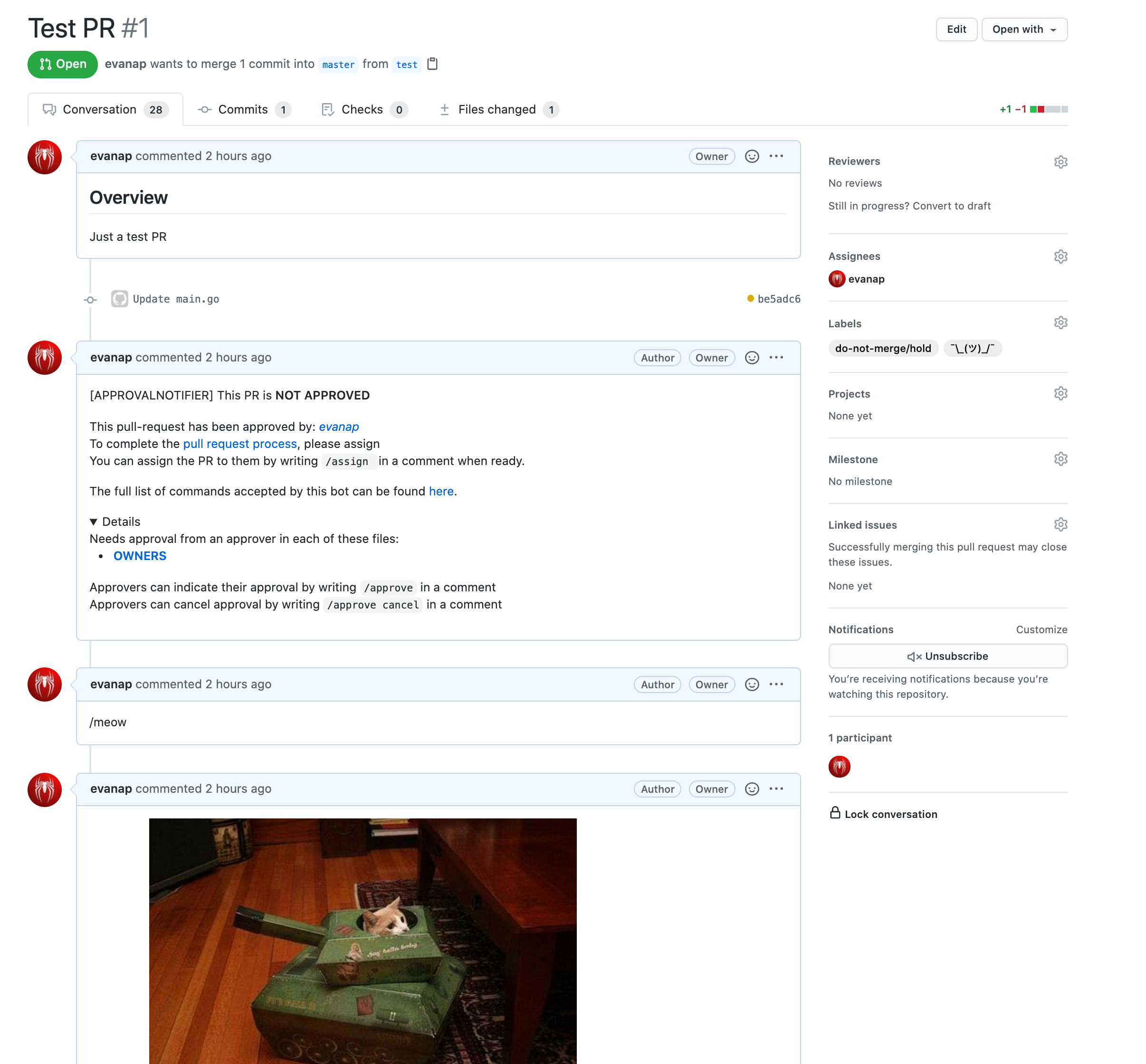The height and width of the screenshot is (1064, 1146).
Task: Switch to the Commits tab
Action: 243,109
